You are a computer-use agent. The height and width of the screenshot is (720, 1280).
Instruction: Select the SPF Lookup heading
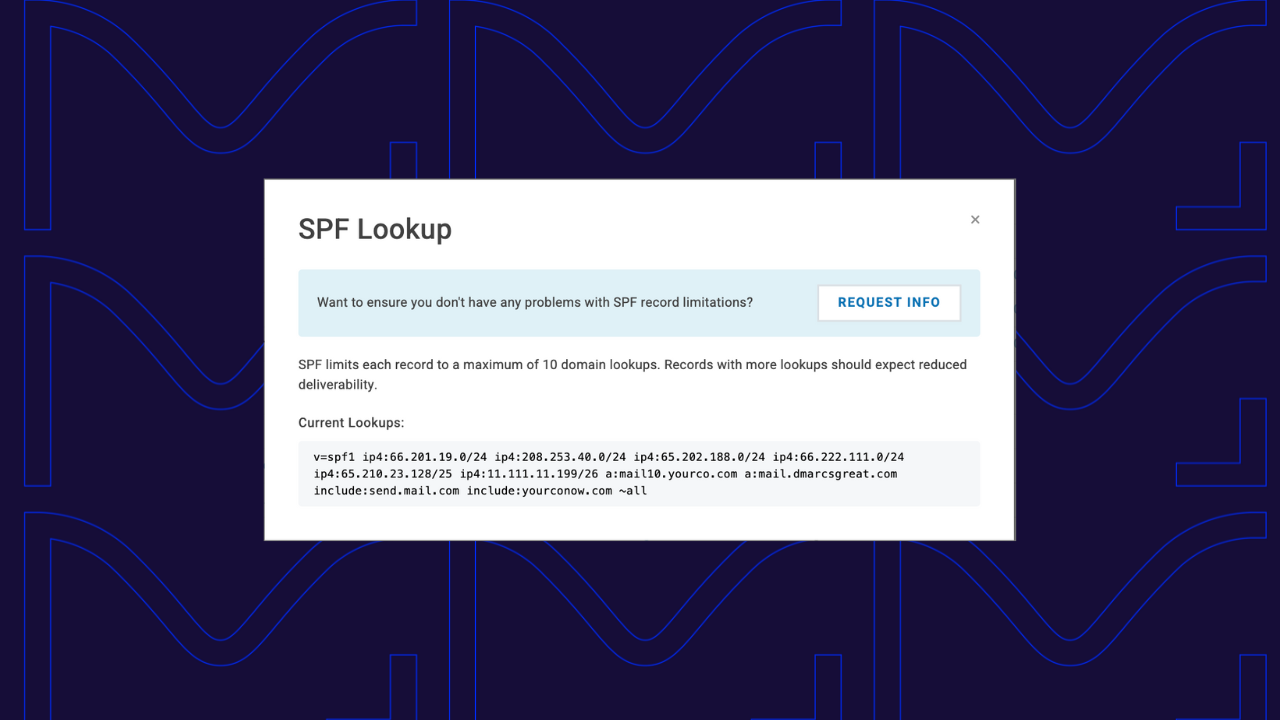click(374, 229)
